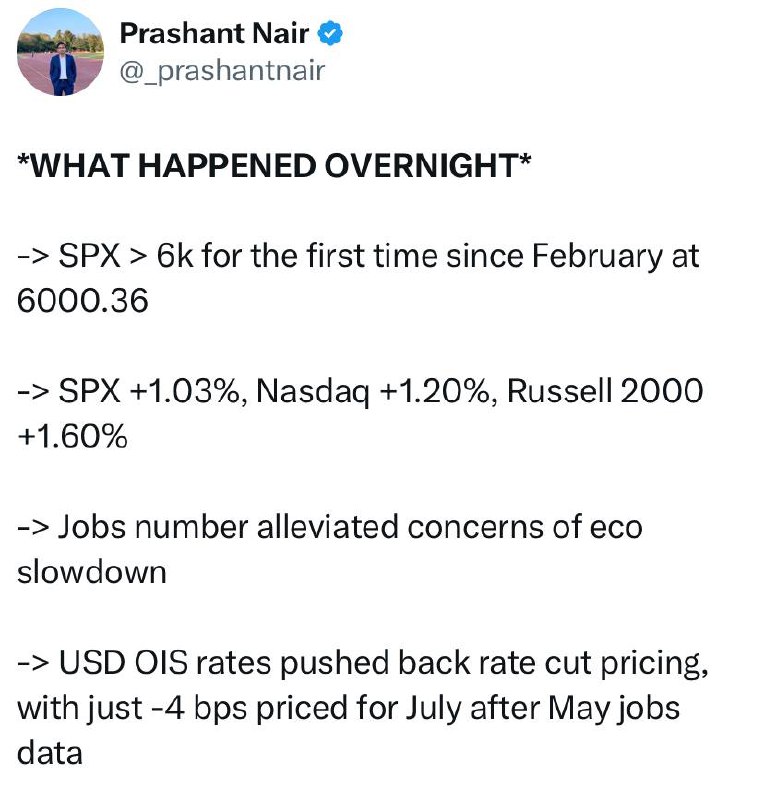764x800 pixels.
Task: Select the word slowdown
Action: (92, 572)
